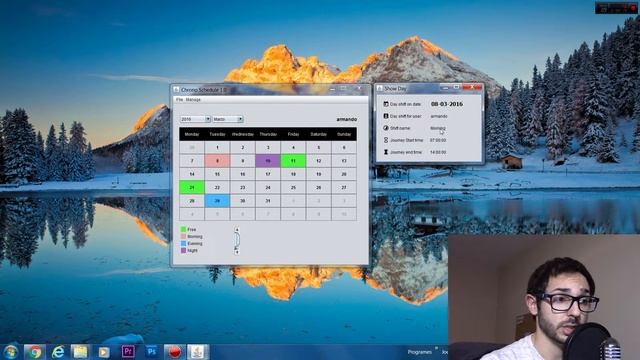640x360 pixels.
Task: Click the legend scrollbar up arrow
Action: tap(237, 230)
